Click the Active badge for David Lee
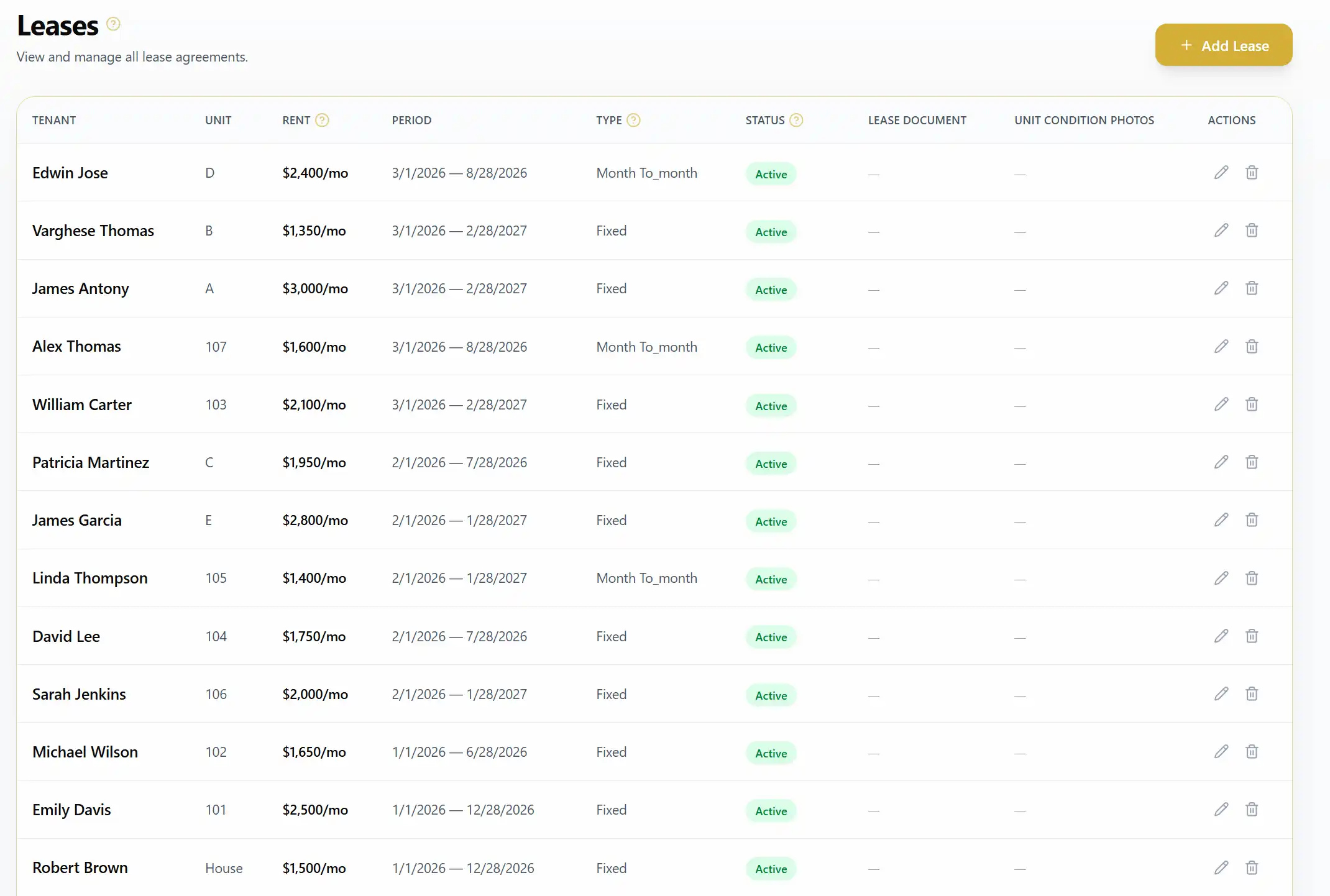Viewport: 1330px width, 896px height. point(770,637)
